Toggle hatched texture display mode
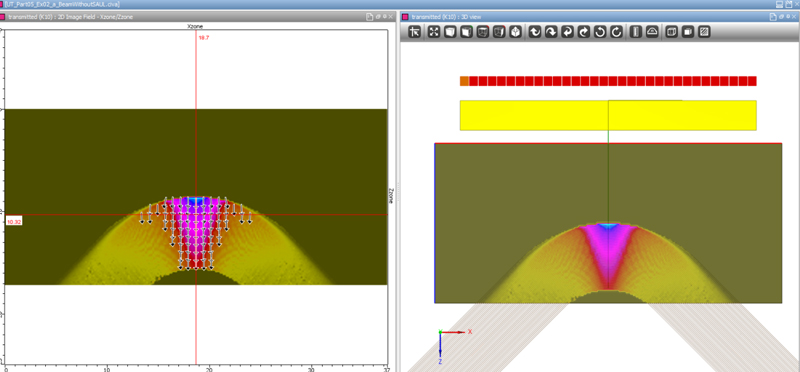This screenshot has height=372, width=800. 704,32
